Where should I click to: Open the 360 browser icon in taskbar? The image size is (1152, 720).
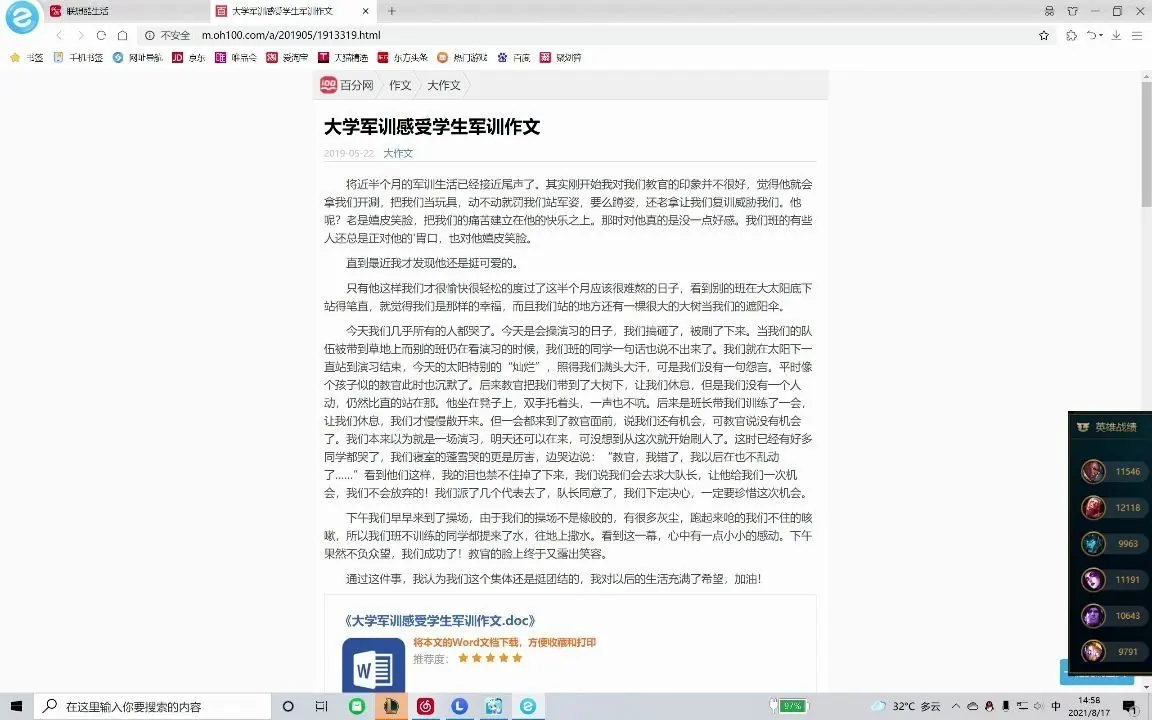[528, 706]
